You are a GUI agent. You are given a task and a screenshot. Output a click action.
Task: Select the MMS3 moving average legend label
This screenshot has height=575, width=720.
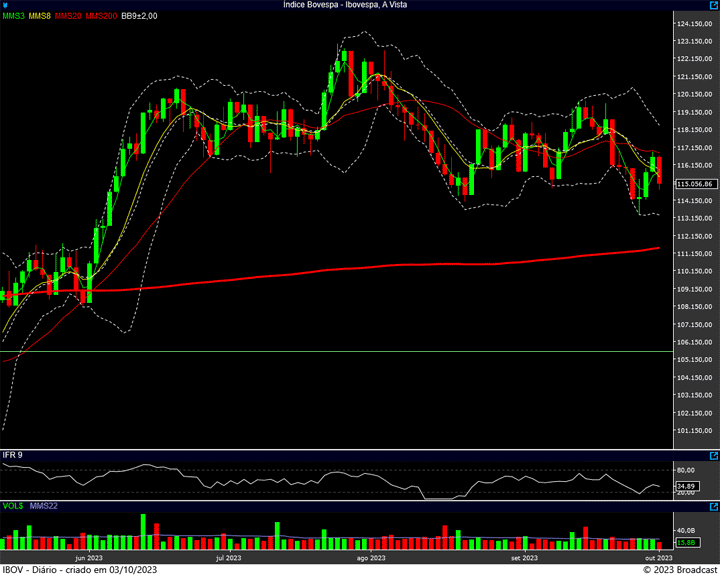[x=13, y=16]
